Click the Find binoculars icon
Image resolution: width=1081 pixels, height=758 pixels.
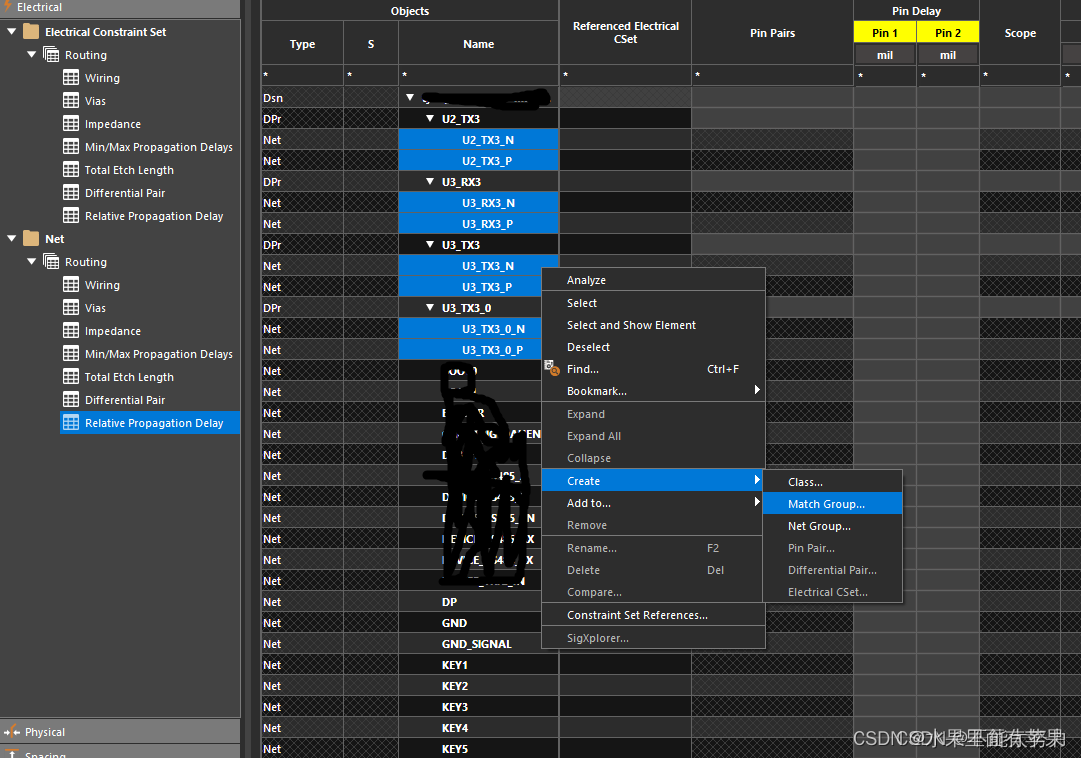point(550,369)
